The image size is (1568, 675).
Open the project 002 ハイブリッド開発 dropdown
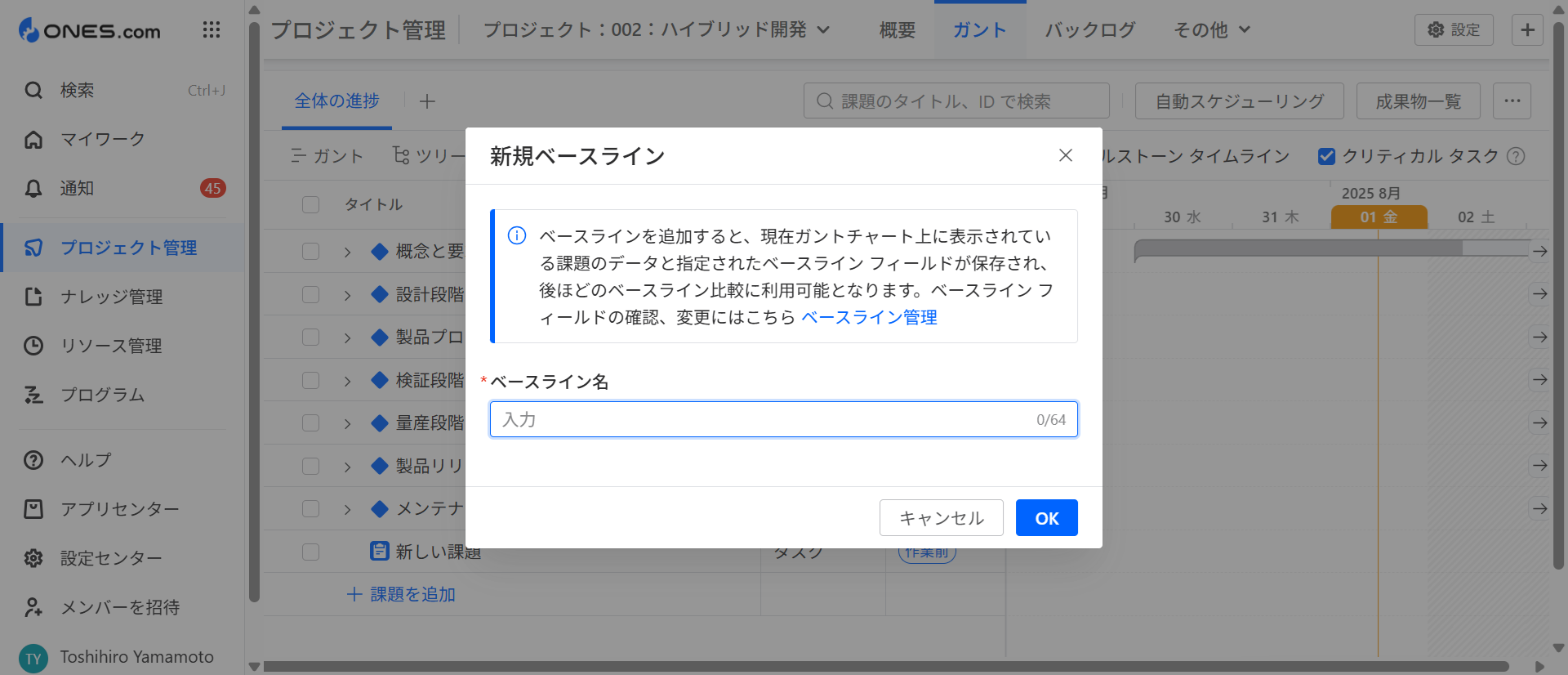[657, 30]
